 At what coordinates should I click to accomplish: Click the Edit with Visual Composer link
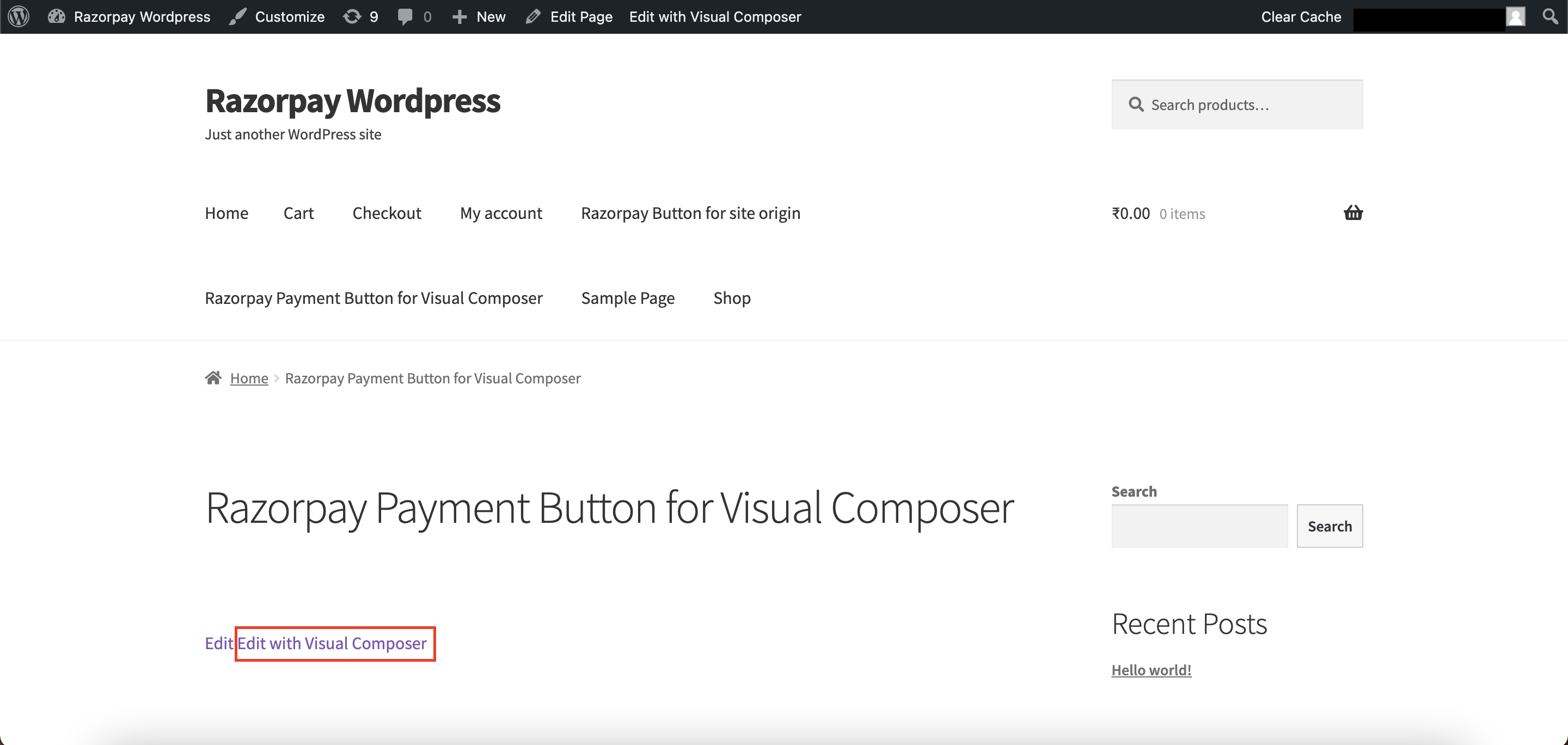[333, 643]
